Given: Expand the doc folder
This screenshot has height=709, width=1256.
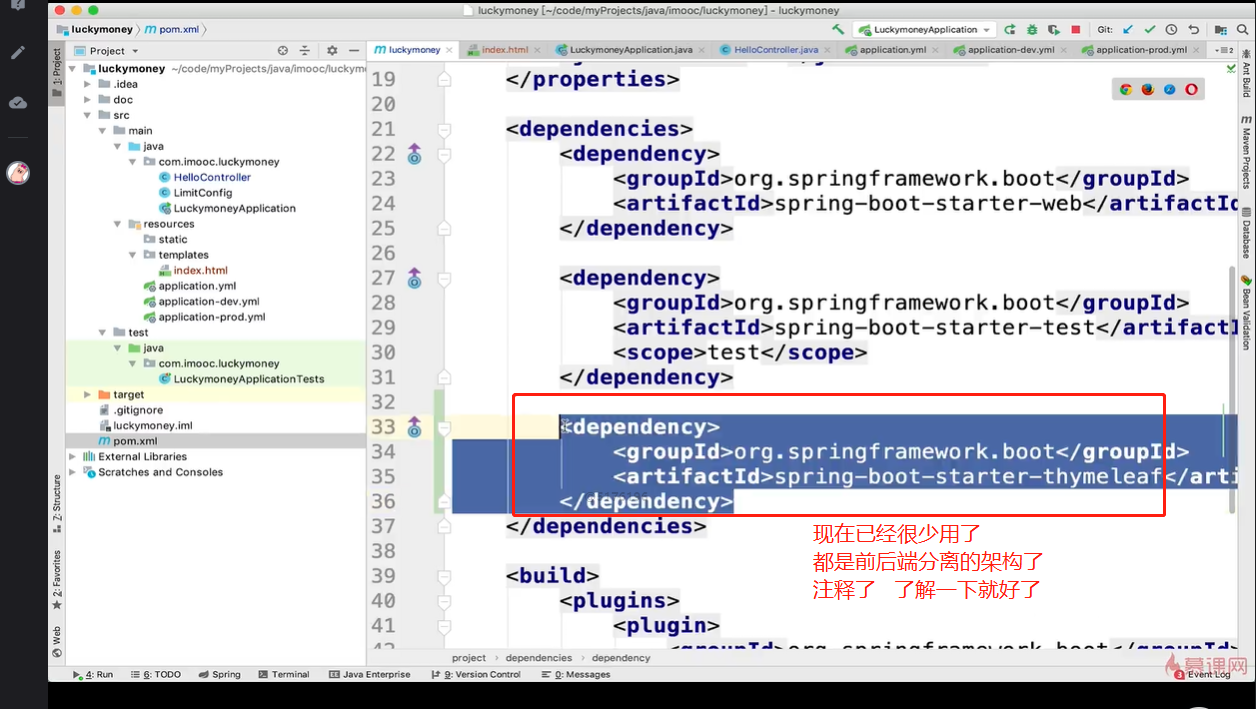Looking at the screenshot, I should [x=88, y=100].
